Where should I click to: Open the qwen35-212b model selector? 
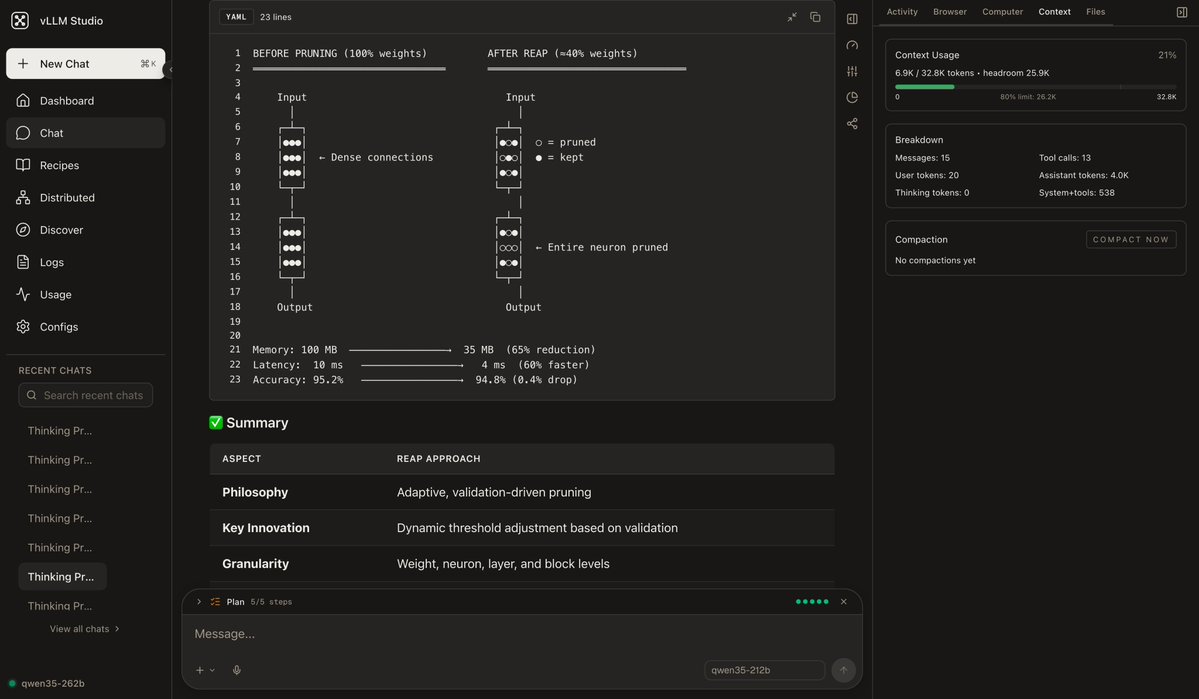(764, 670)
